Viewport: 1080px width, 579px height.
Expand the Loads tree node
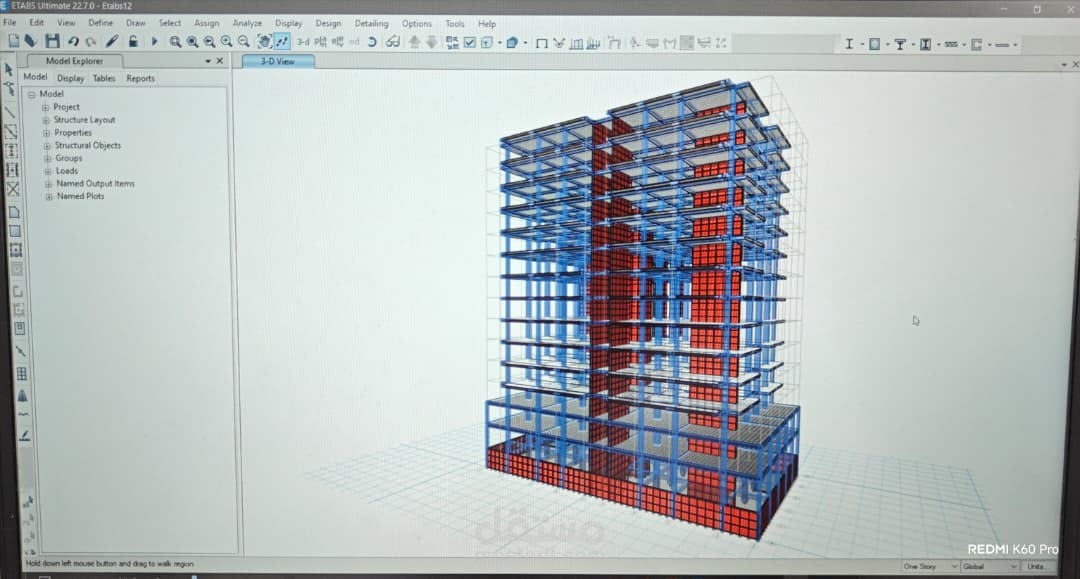(x=48, y=171)
